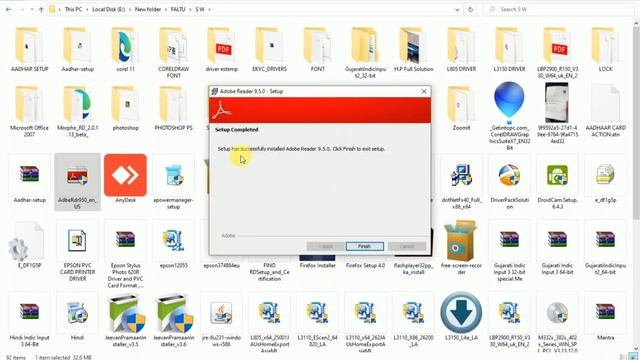The width and height of the screenshot is (640, 360).
Task: Select the Microsoft Office 2007 folder
Action: (29, 111)
